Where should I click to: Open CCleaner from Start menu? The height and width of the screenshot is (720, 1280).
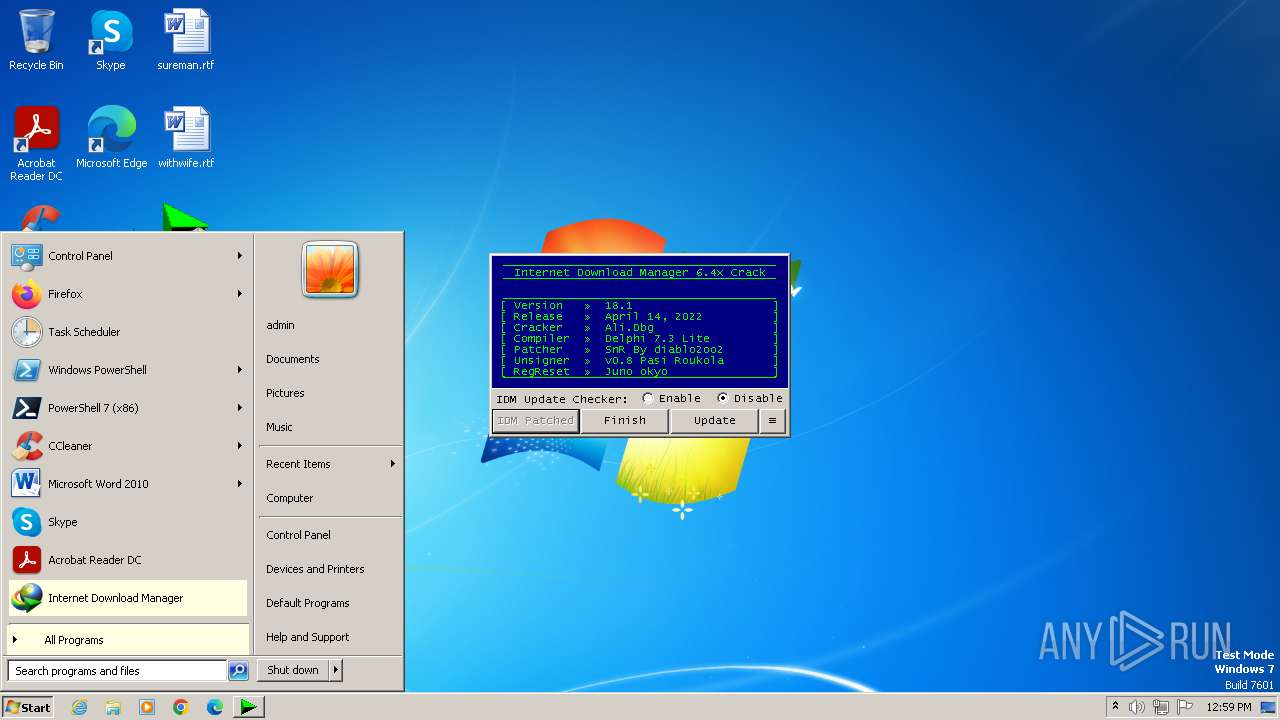click(x=127, y=446)
